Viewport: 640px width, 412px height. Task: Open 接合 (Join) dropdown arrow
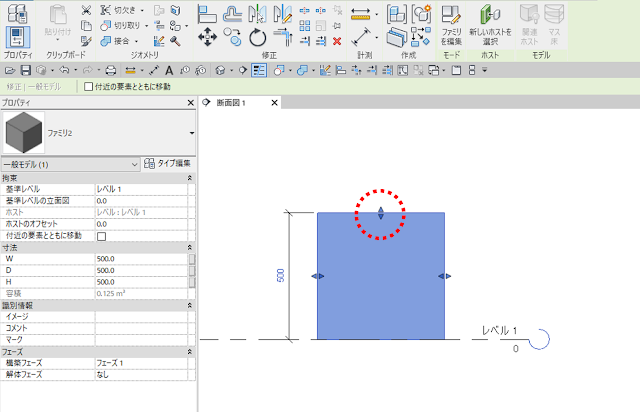tap(136, 41)
